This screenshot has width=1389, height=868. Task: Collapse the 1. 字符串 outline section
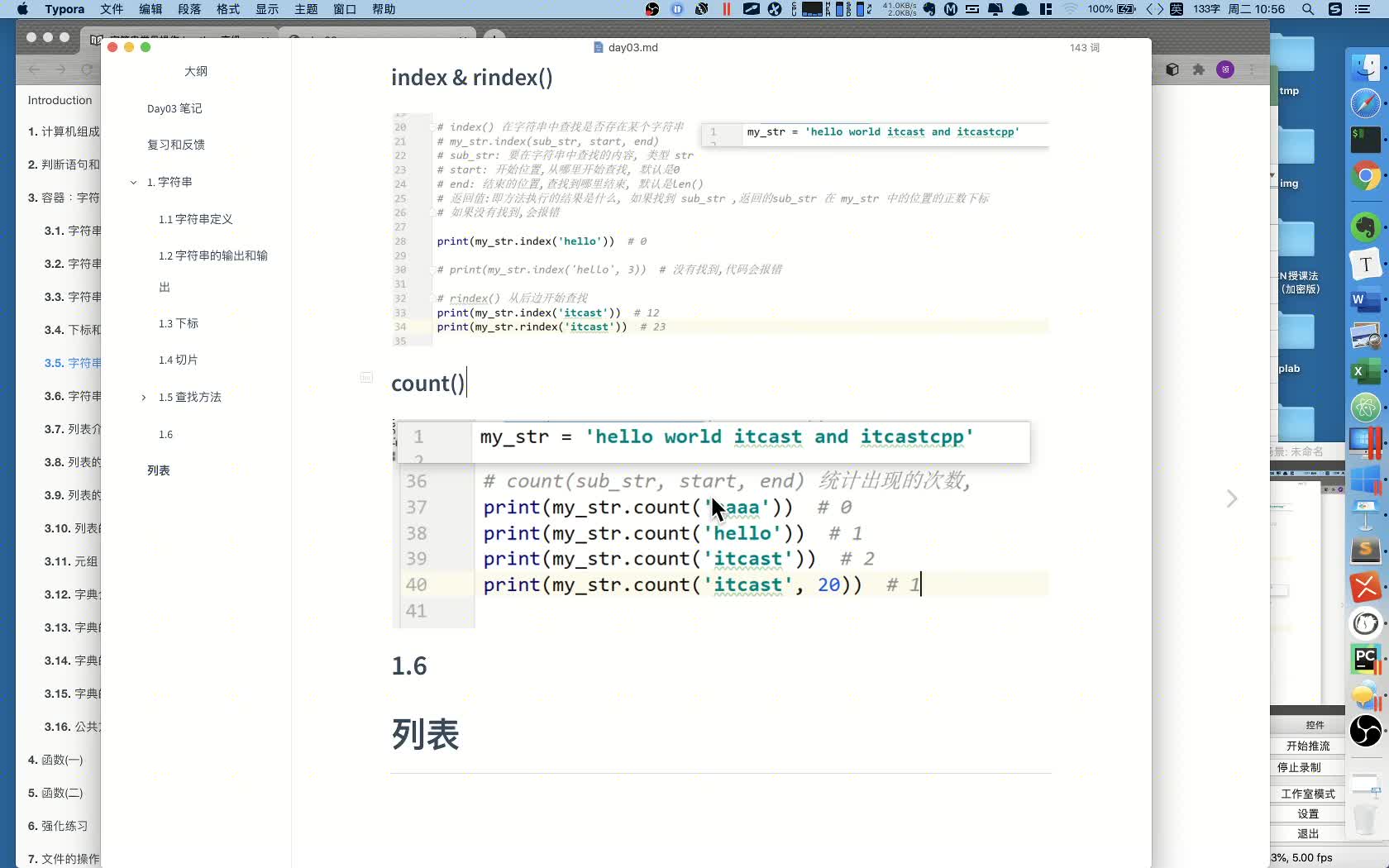(x=133, y=182)
